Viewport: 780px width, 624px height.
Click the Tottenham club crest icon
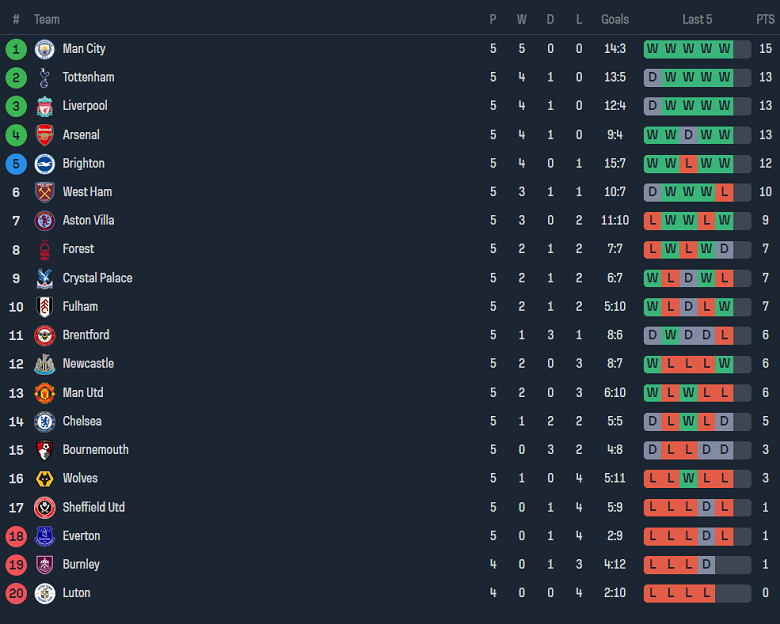pos(44,77)
